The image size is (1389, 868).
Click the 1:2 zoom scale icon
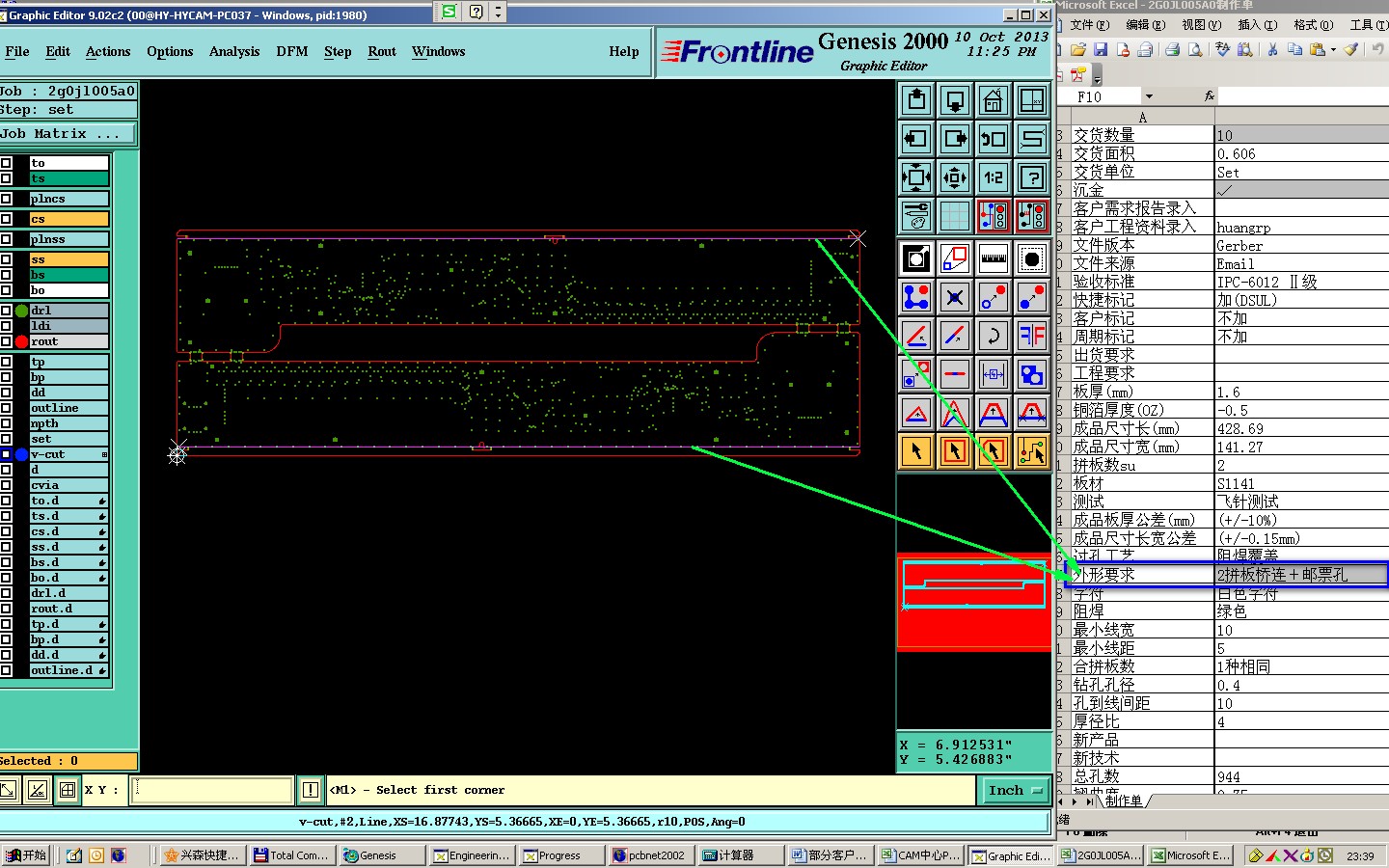[993, 177]
